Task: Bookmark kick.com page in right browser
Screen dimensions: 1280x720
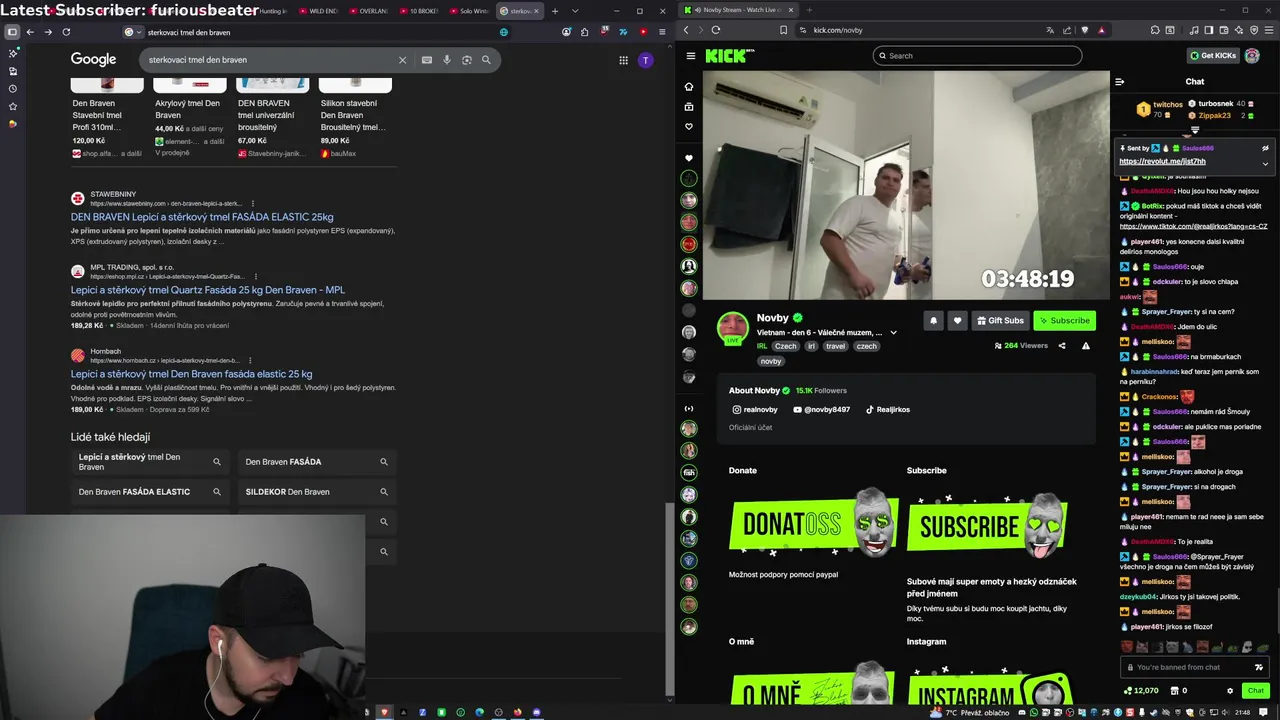Action: (x=783, y=30)
